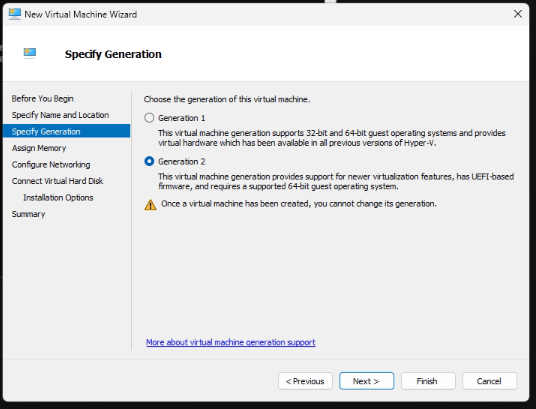Viewport: 536px width, 409px height.
Task: Click the Previous button
Action: click(305, 381)
